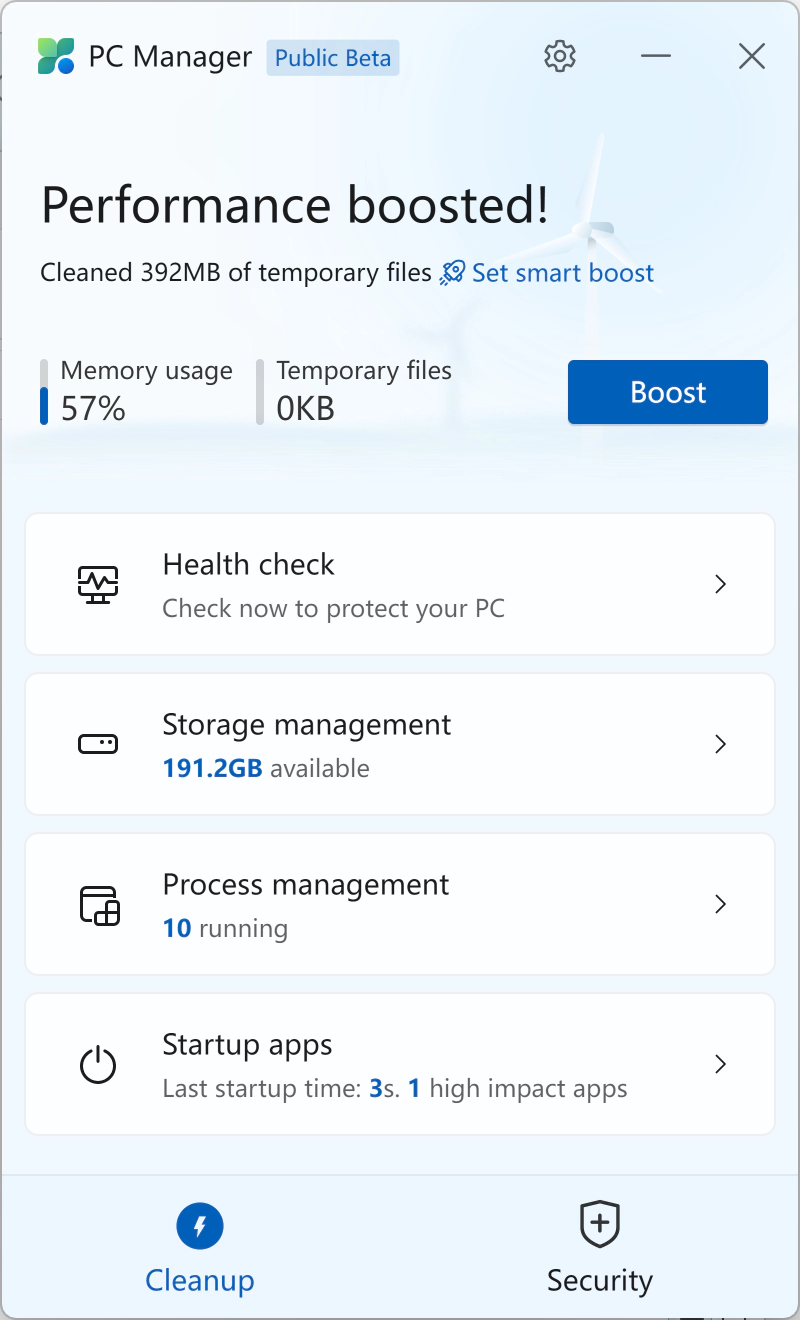Expand Health check with its chevron
The height and width of the screenshot is (1320, 800).
coord(720,584)
